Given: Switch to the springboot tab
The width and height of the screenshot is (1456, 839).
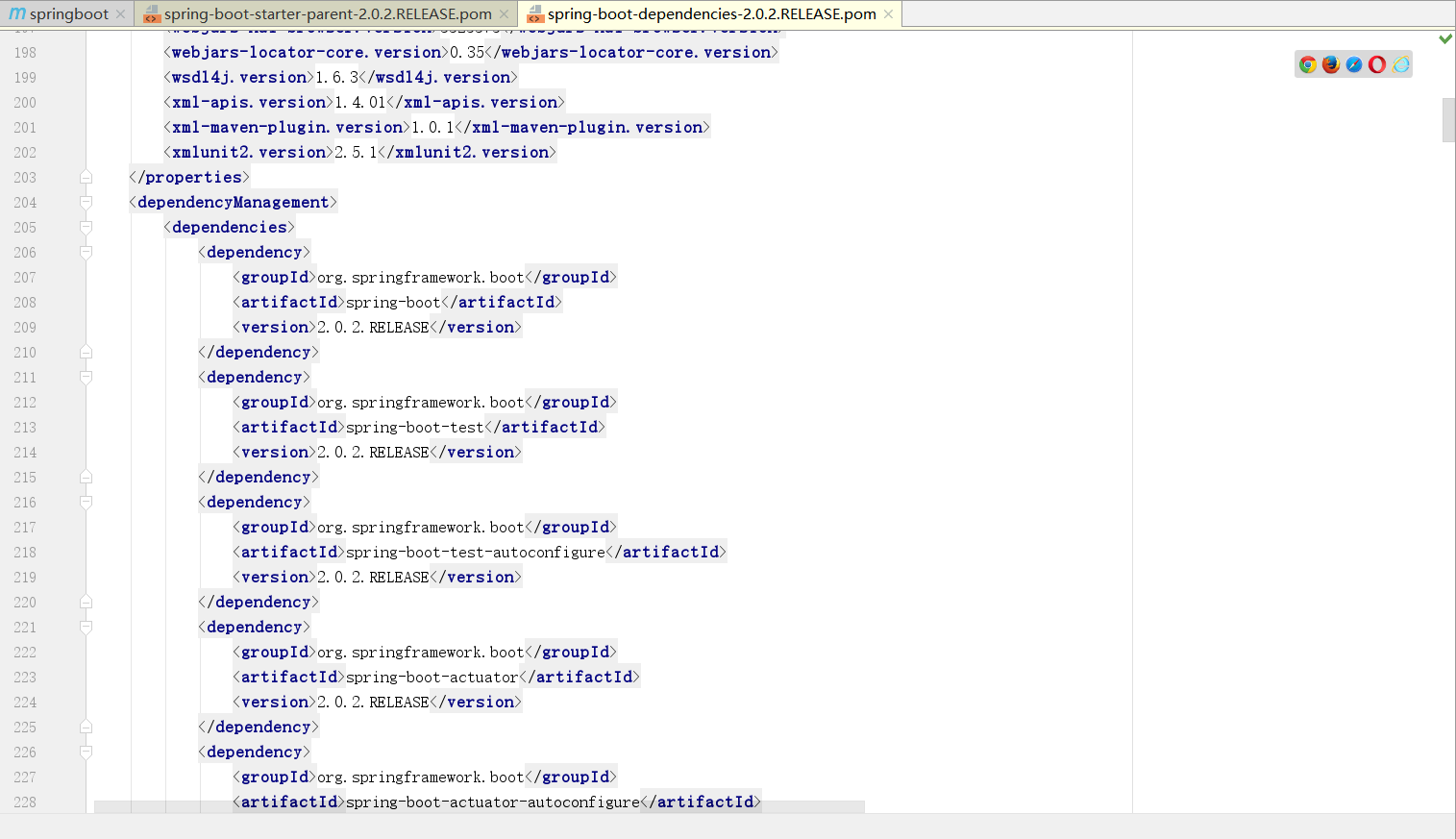Looking at the screenshot, I should click(x=69, y=13).
